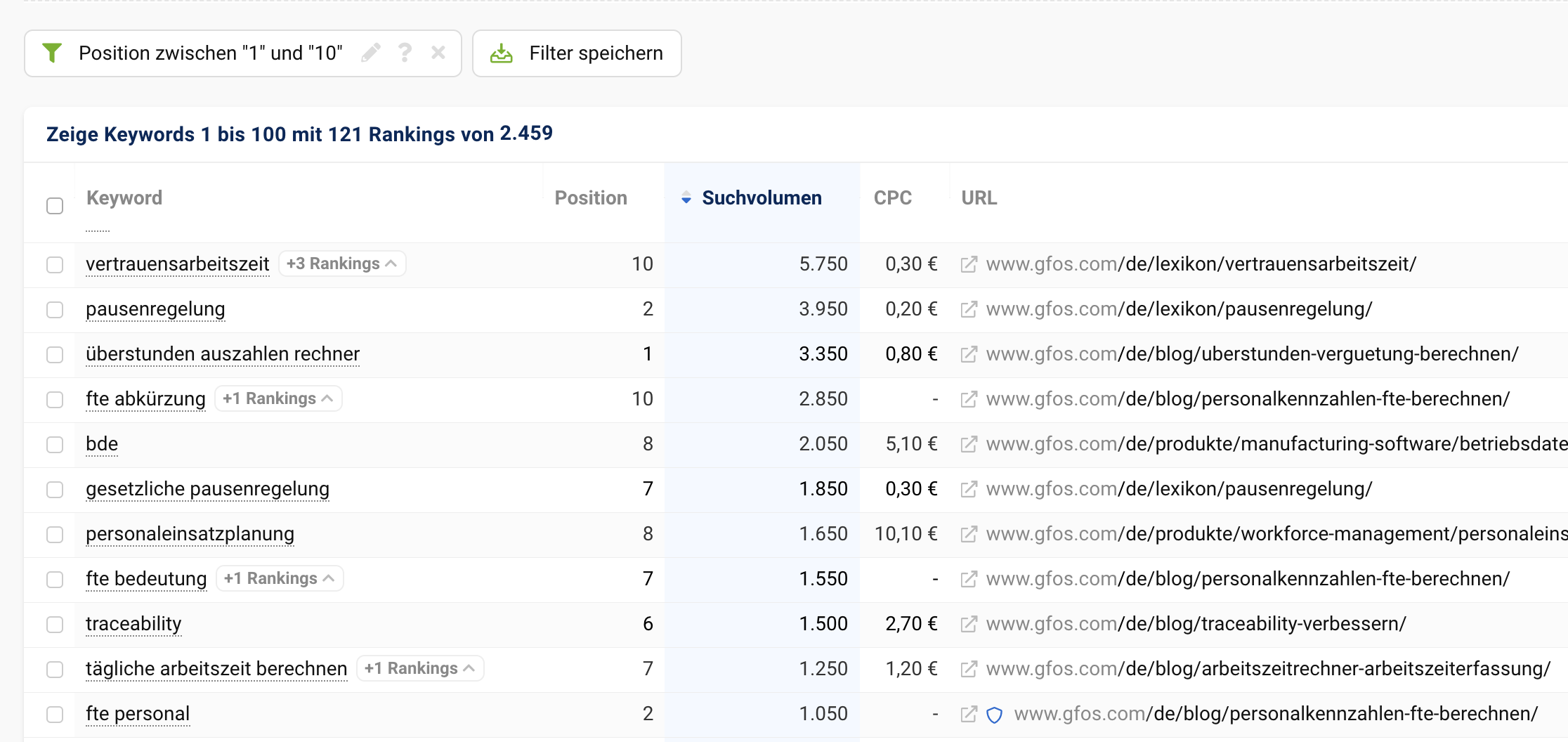
Task: Expand +1 Rankings for fte abkürzung
Action: [x=278, y=398]
